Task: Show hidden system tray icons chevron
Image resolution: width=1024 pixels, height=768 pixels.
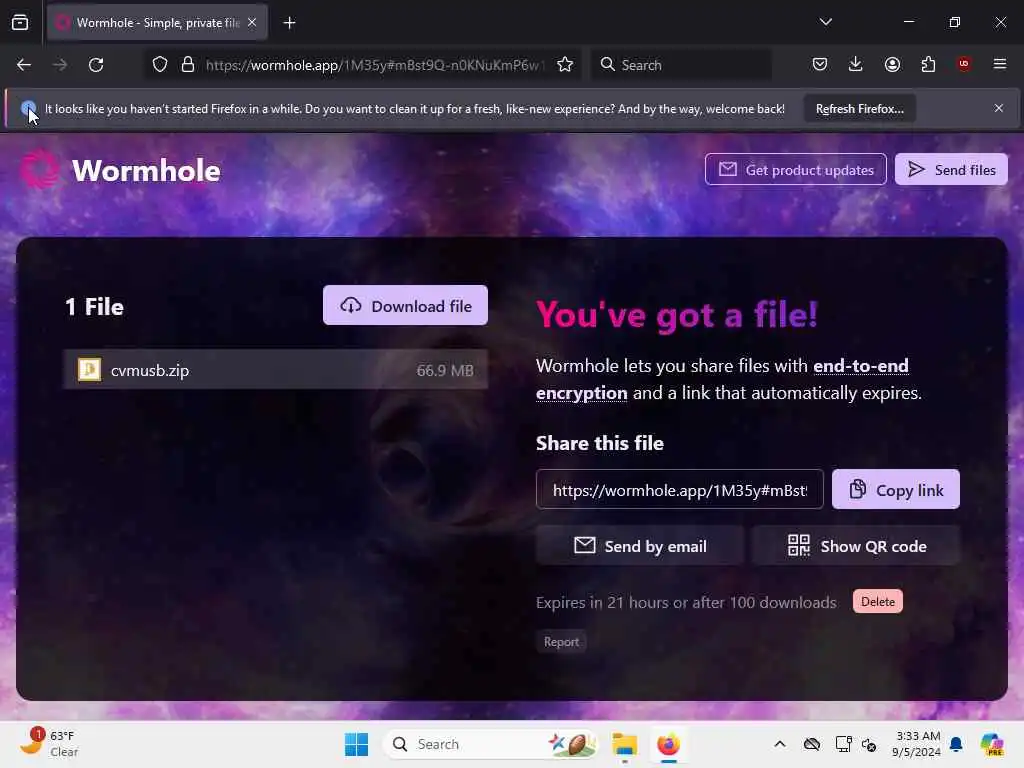Action: coord(779,744)
